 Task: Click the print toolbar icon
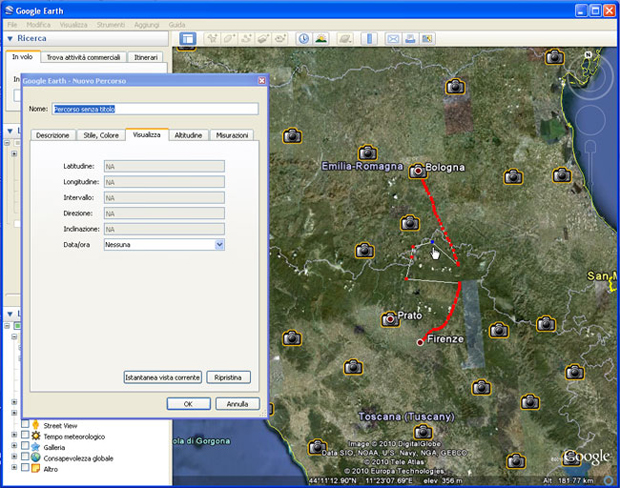point(410,39)
